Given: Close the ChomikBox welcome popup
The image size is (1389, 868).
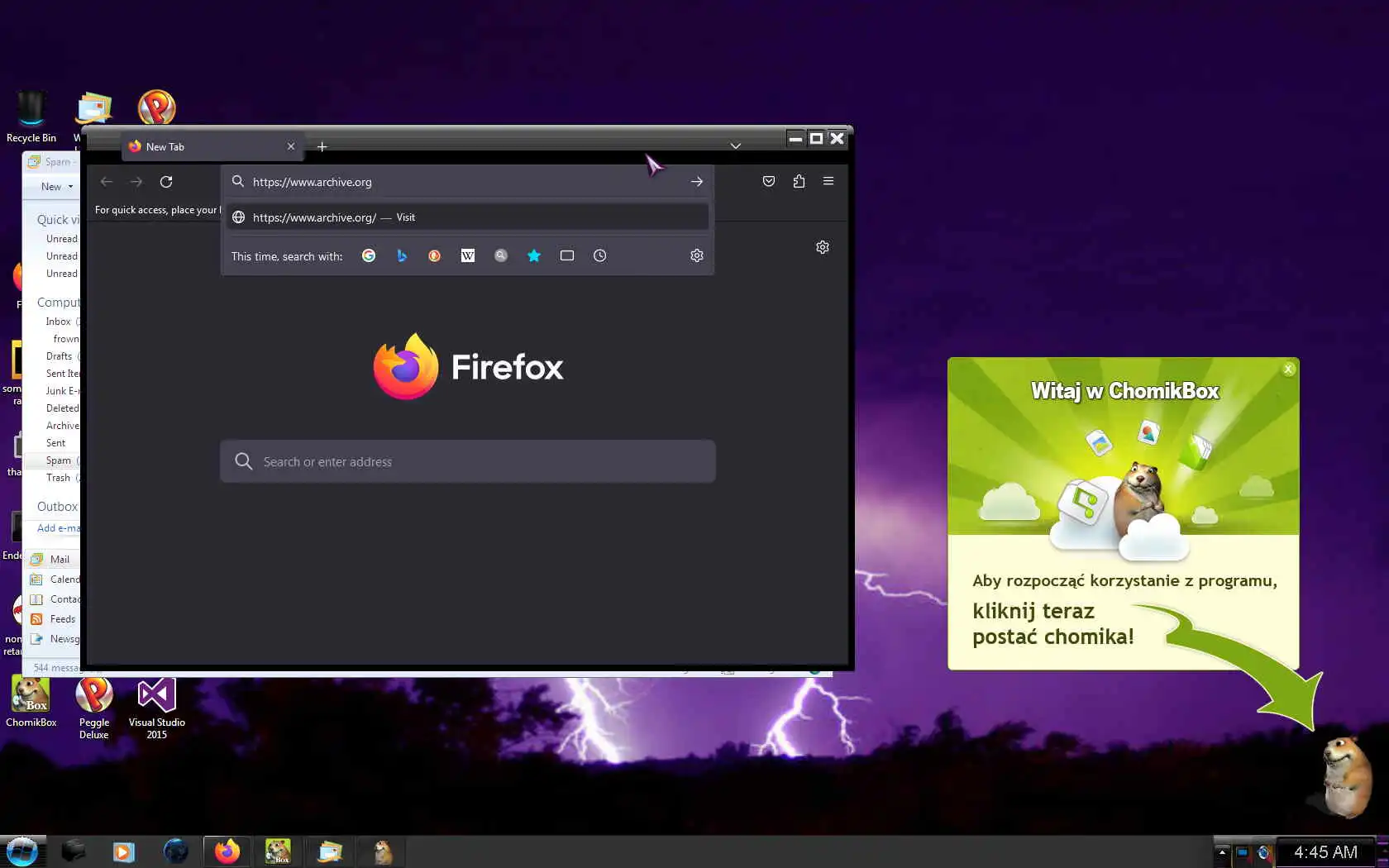Looking at the screenshot, I should [1288, 370].
